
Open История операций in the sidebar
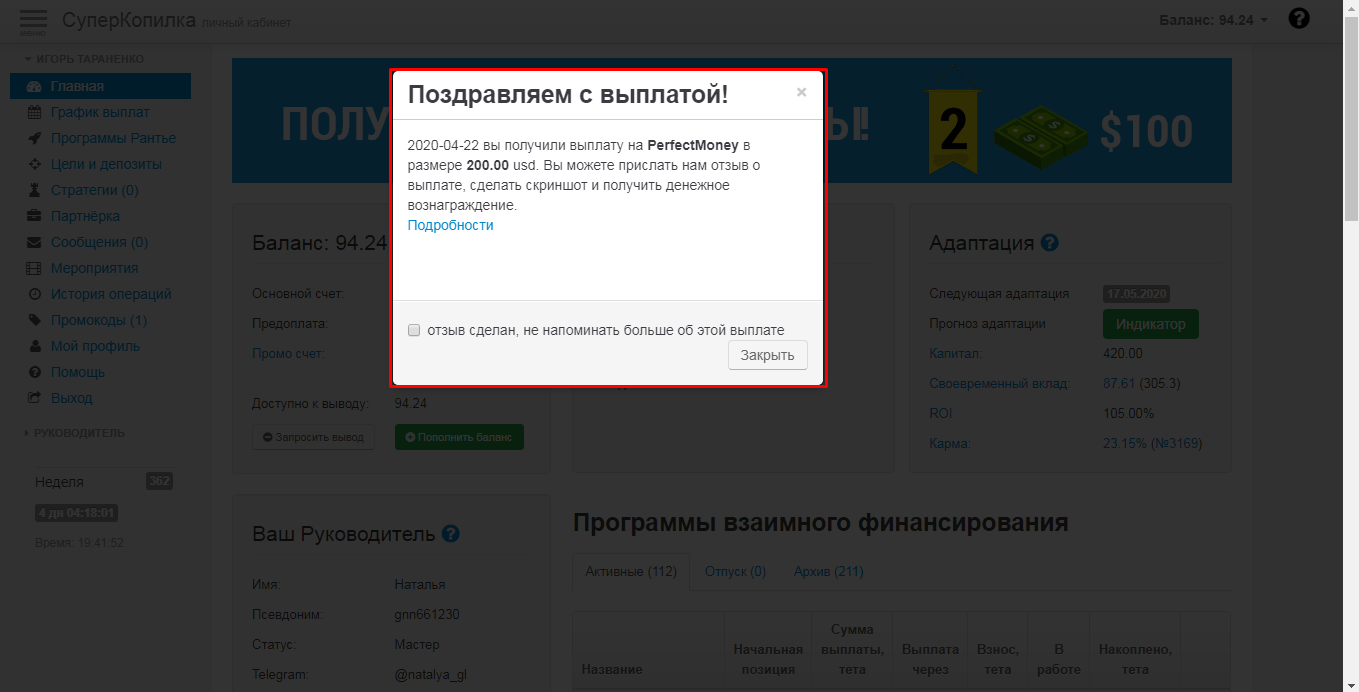[111, 294]
